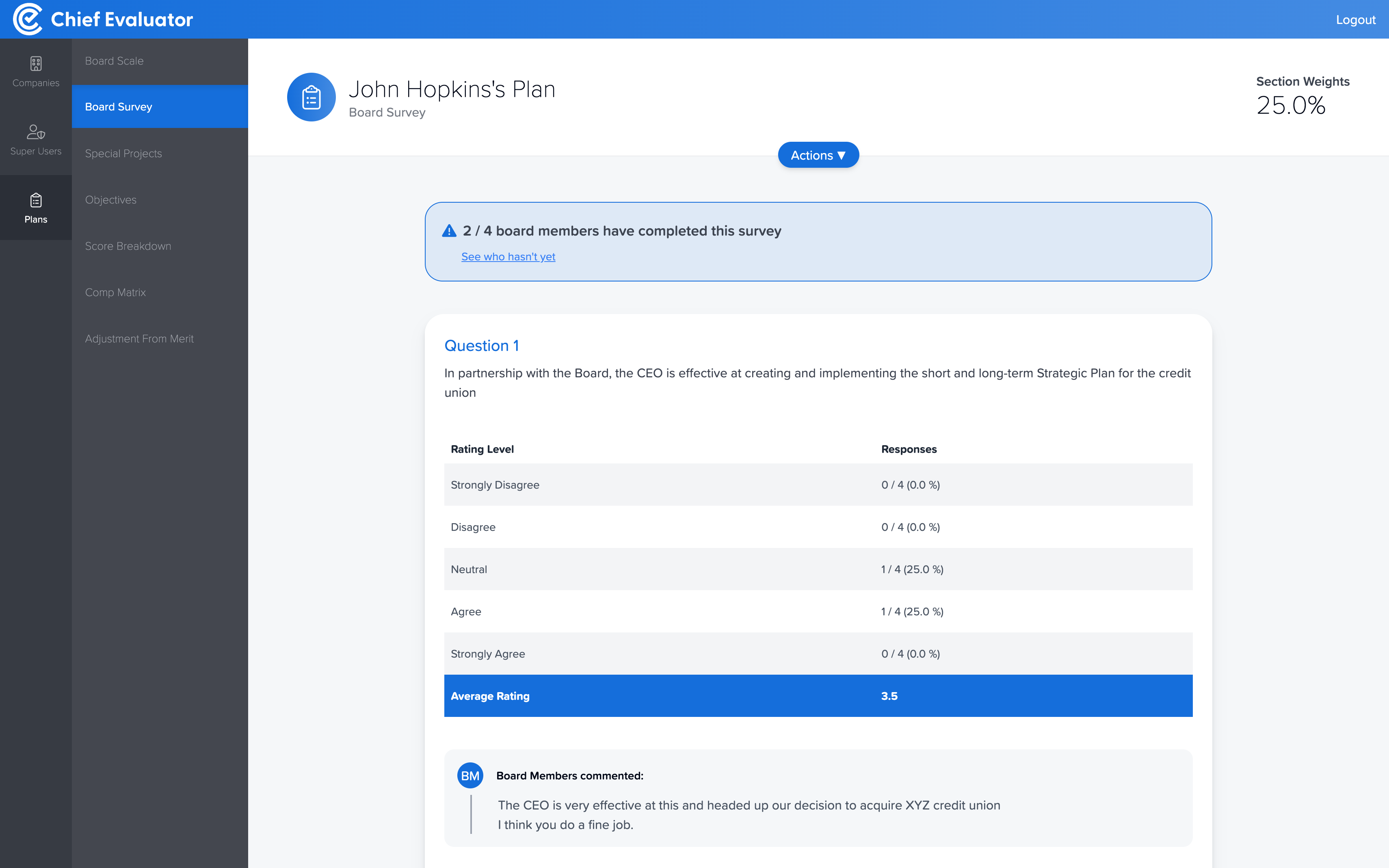Click the Question 1 heading
The width and height of the screenshot is (1389, 868).
[x=482, y=346]
